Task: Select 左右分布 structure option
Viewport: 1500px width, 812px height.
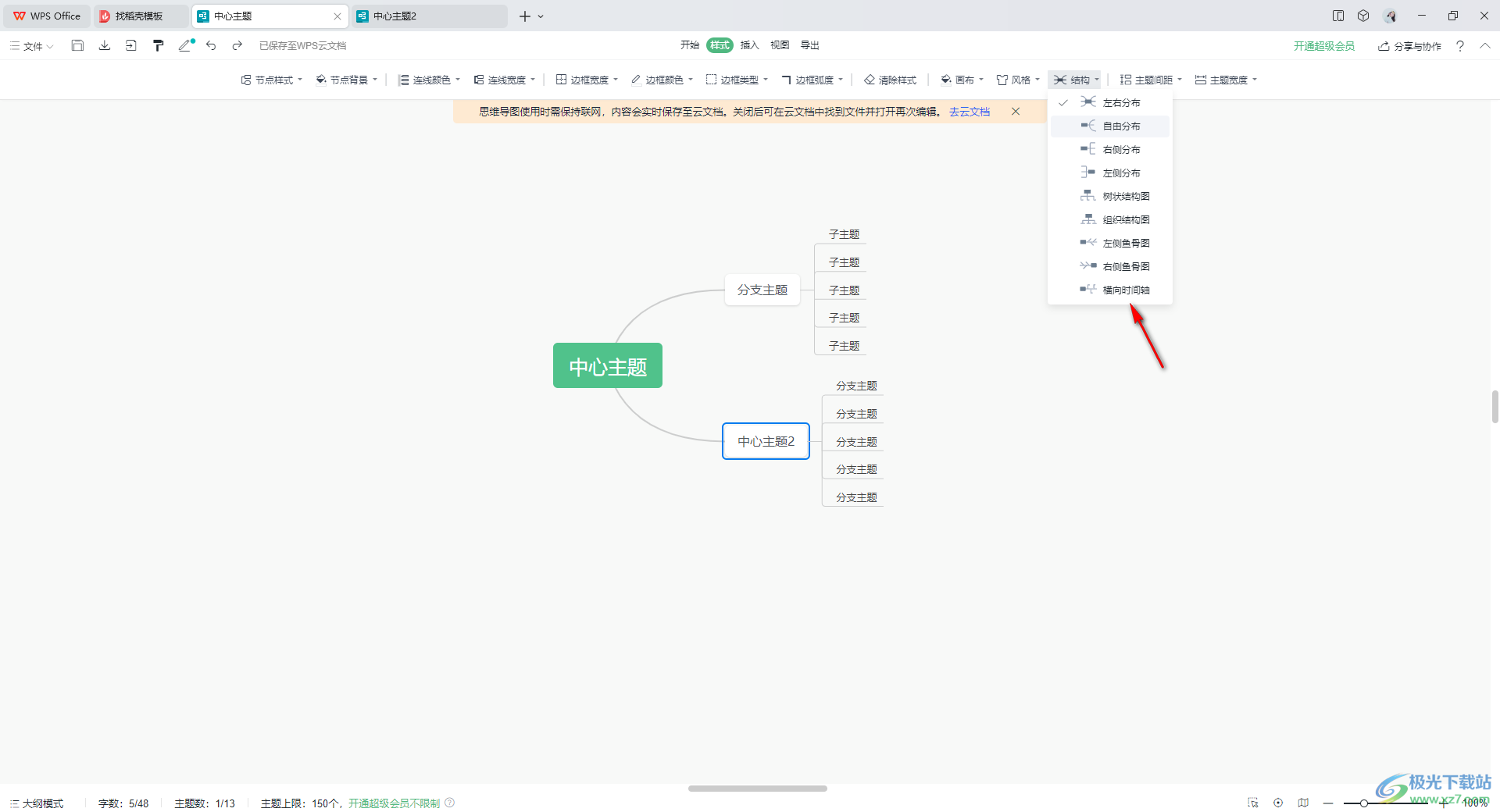Action: pos(1110,102)
